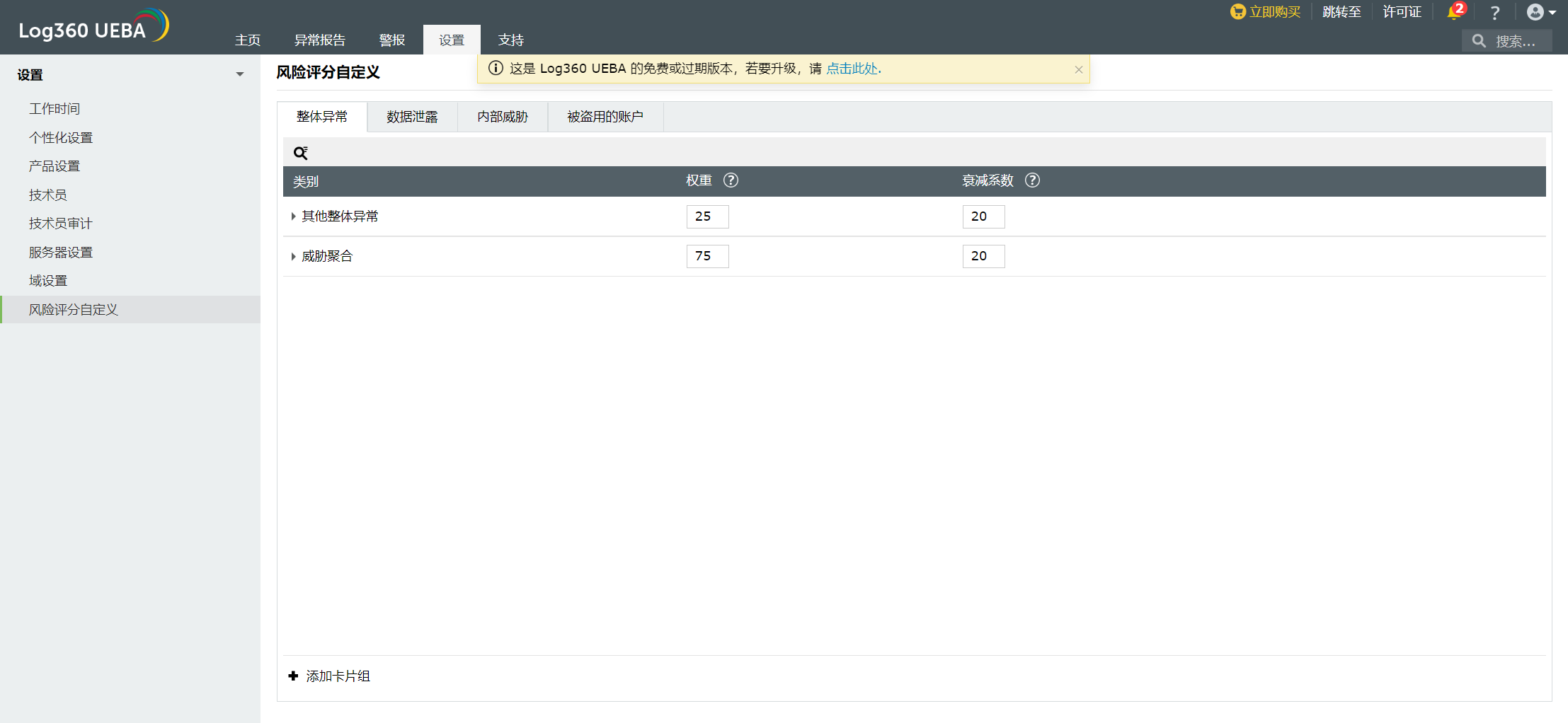Screen dimensions: 1568x723
Task: Click 添加卡片组 to add a card group
Action: coord(338,676)
